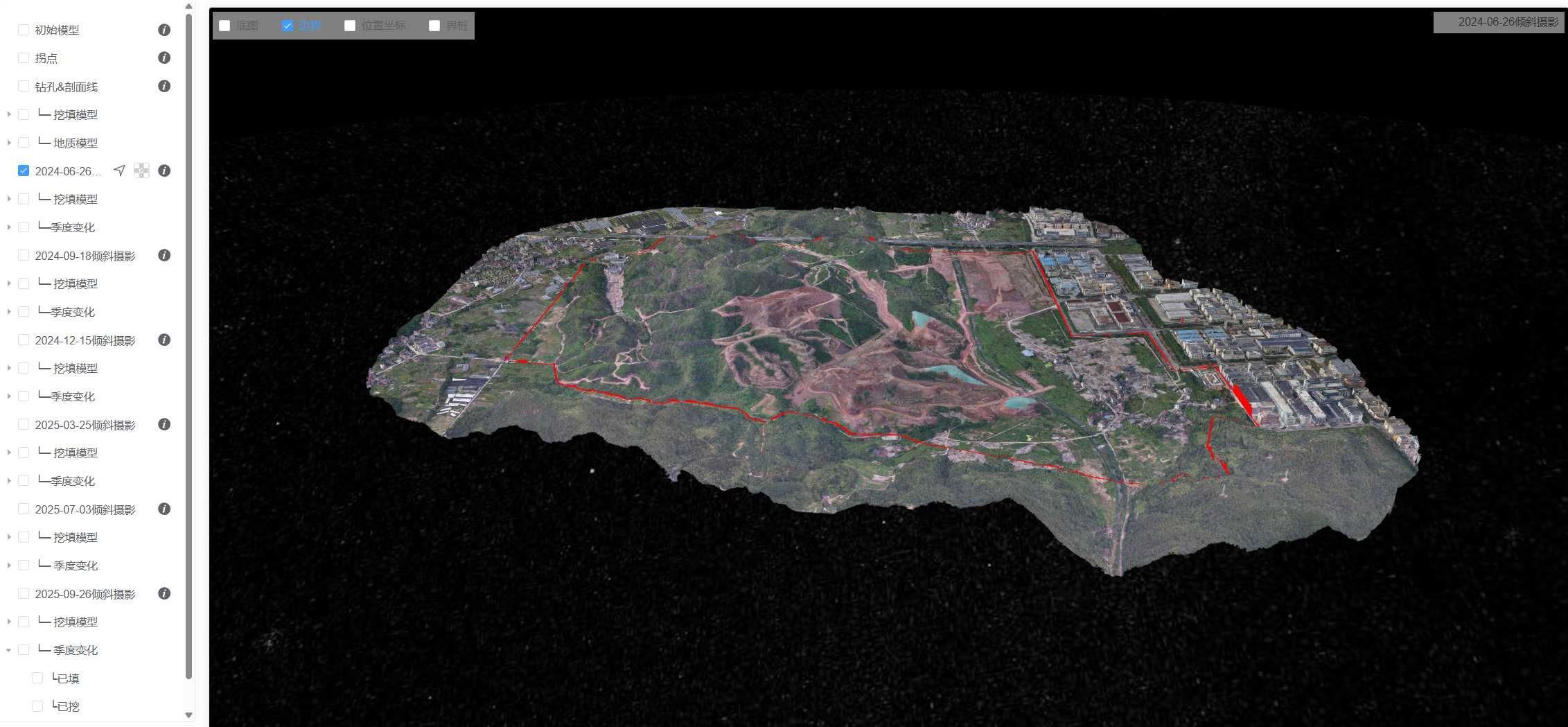Open info for the 拐点 layer
1568x727 pixels.
coord(164,58)
